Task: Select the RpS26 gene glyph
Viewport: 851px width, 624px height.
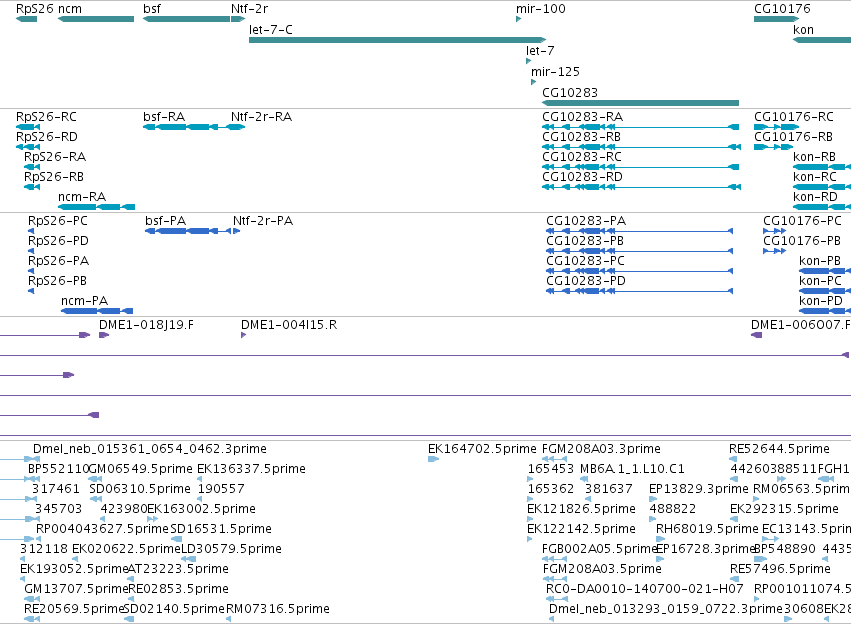Action: [x=27, y=19]
